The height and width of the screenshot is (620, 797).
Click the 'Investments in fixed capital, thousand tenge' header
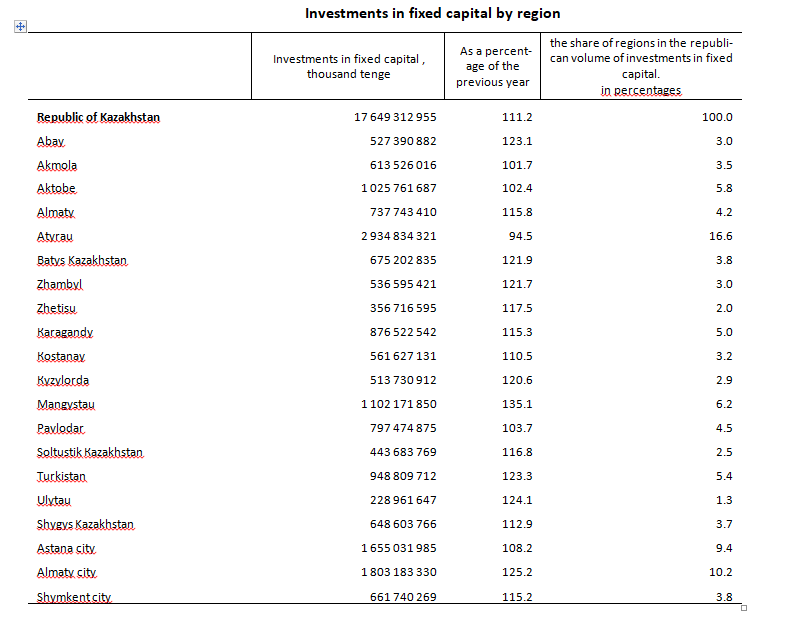coord(349,67)
